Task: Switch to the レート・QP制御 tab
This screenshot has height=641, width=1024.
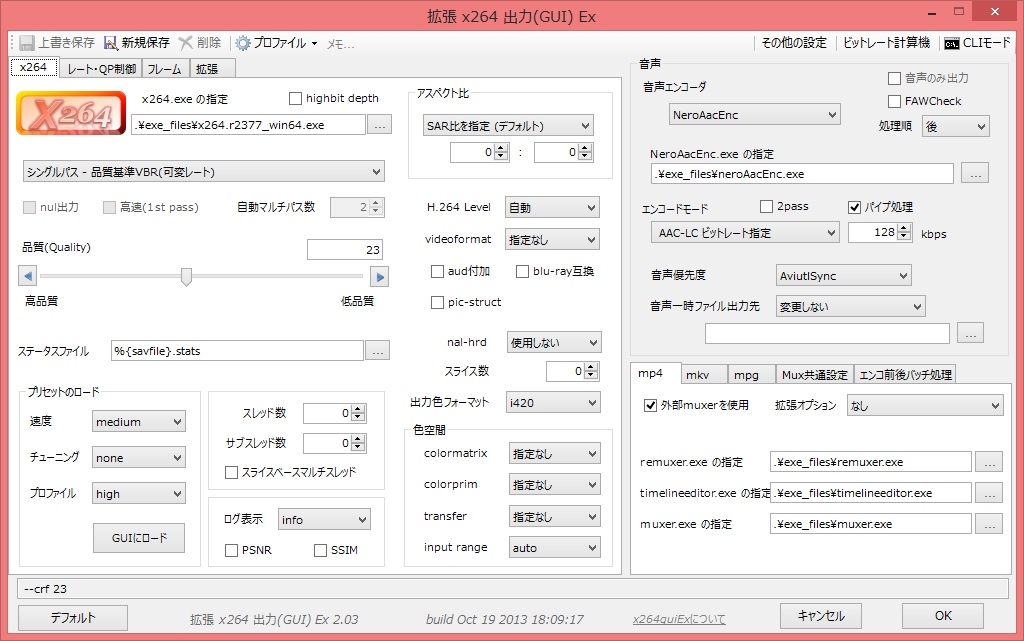Action: point(101,69)
